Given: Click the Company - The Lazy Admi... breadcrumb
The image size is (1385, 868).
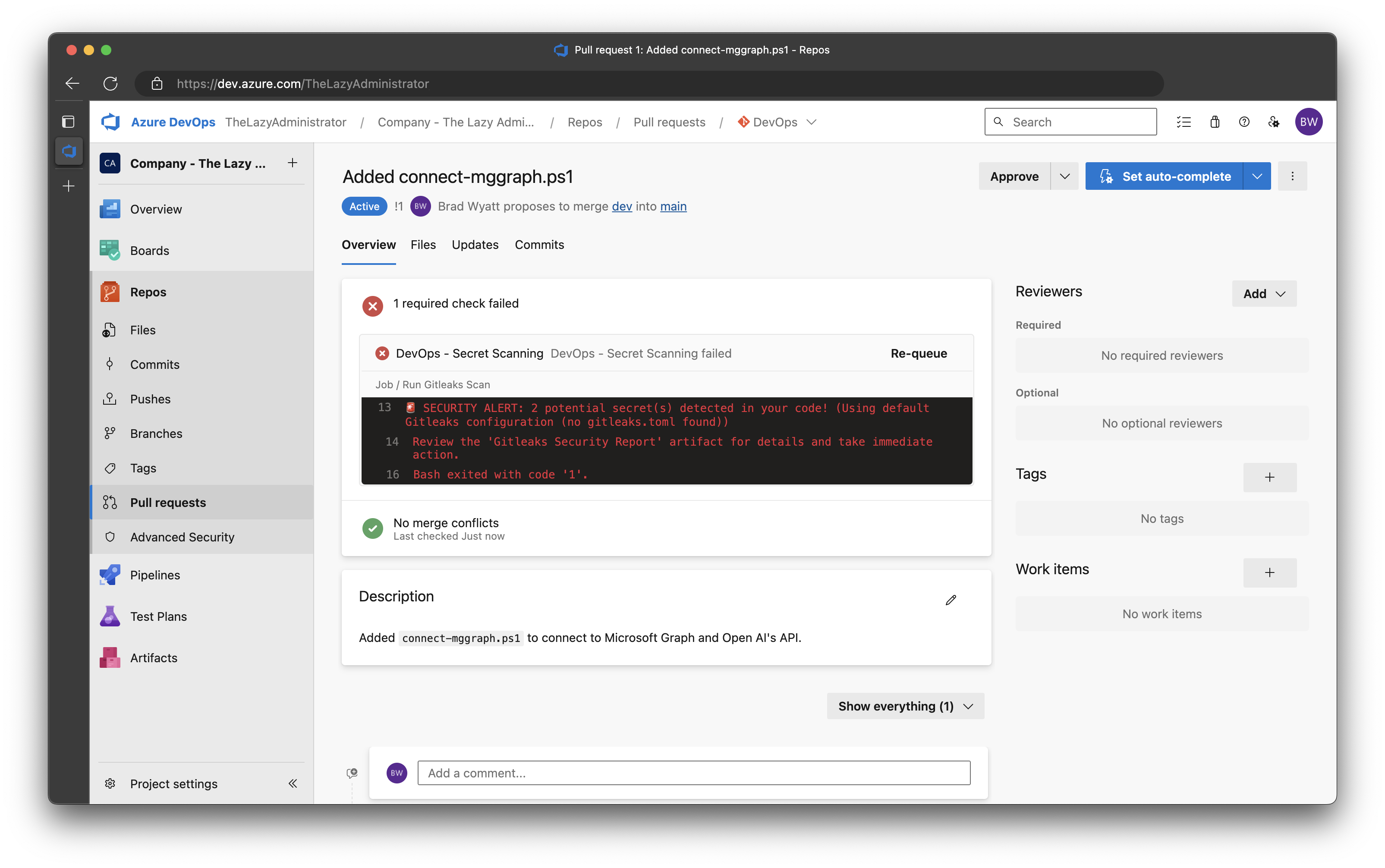Looking at the screenshot, I should [455, 122].
